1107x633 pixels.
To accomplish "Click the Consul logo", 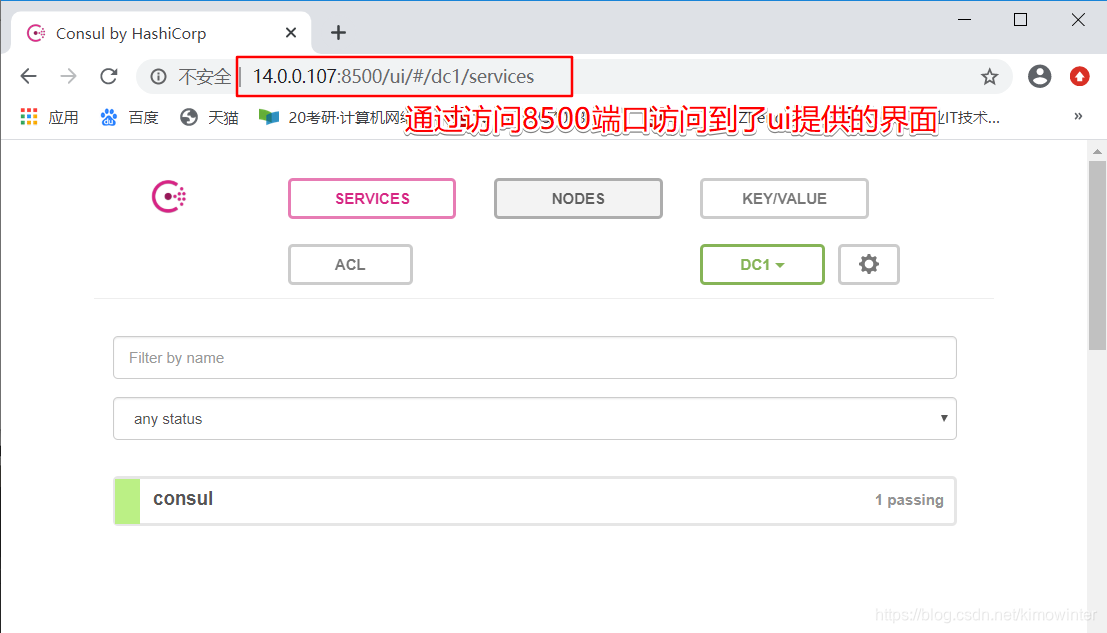I will pyautogui.click(x=169, y=197).
